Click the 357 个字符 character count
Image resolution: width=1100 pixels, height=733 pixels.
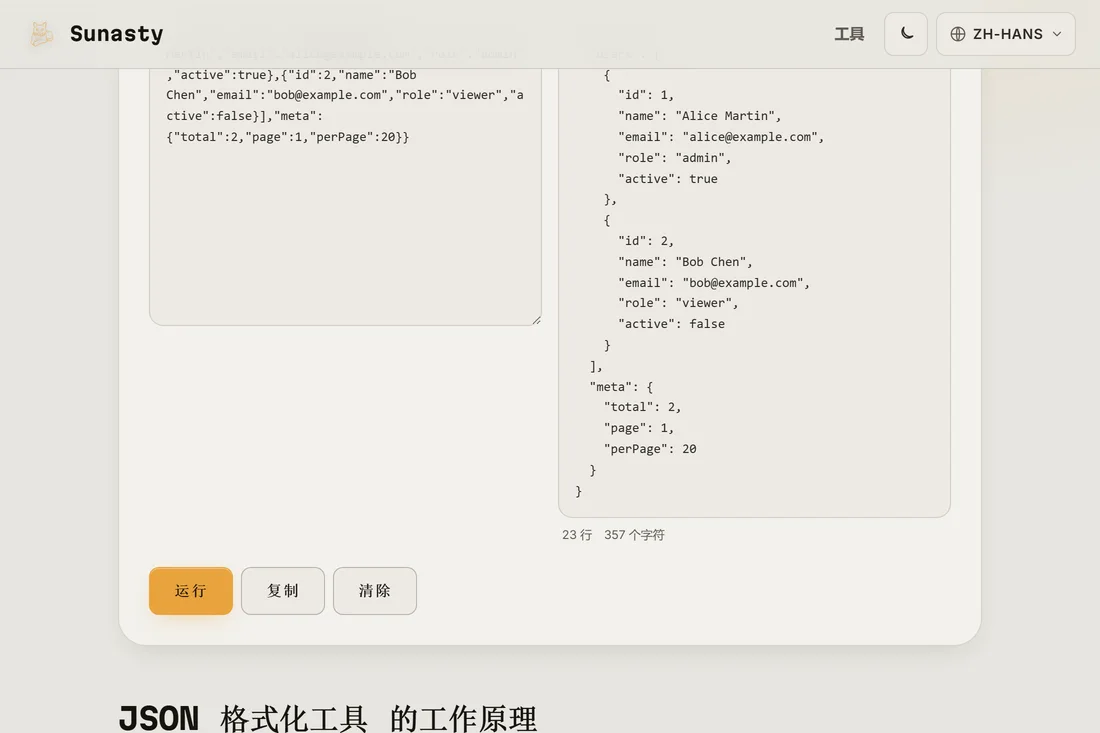(x=634, y=534)
